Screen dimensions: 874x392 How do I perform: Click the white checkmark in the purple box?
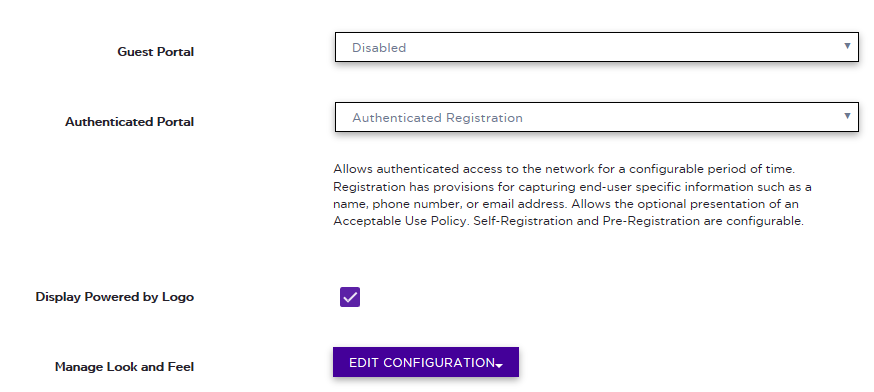[349, 297]
